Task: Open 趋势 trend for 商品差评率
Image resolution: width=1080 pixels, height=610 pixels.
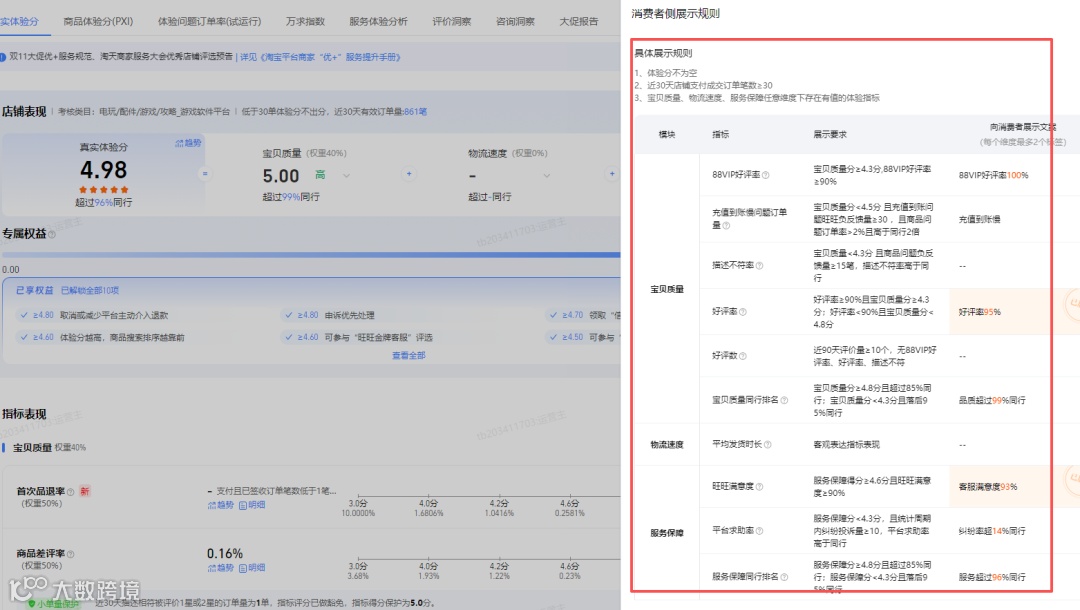Action: point(221,568)
